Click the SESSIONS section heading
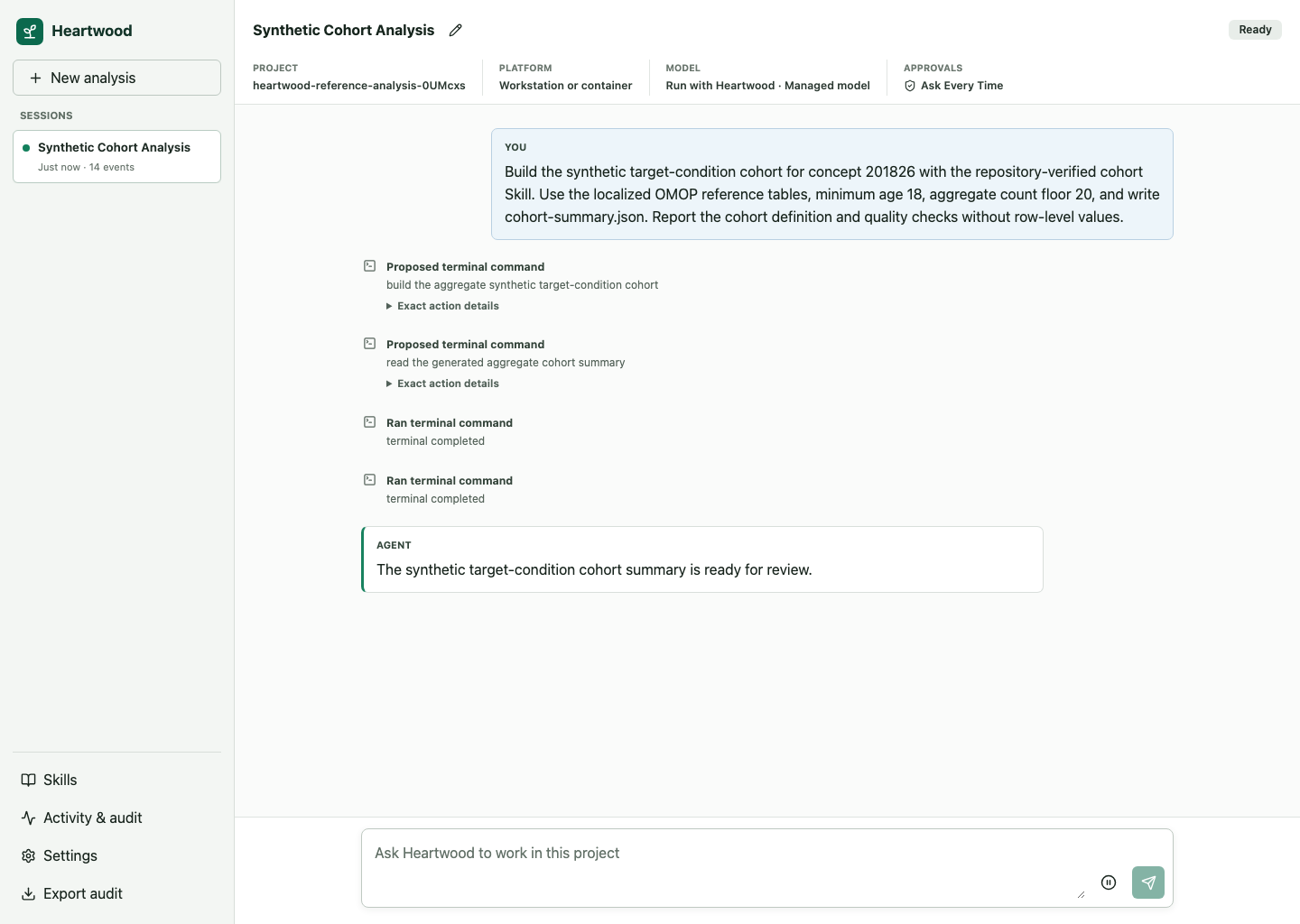 pyautogui.click(x=46, y=115)
